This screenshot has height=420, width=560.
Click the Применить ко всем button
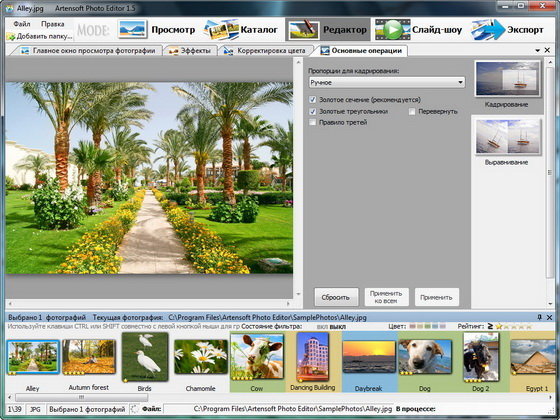pyautogui.click(x=386, y=297)
